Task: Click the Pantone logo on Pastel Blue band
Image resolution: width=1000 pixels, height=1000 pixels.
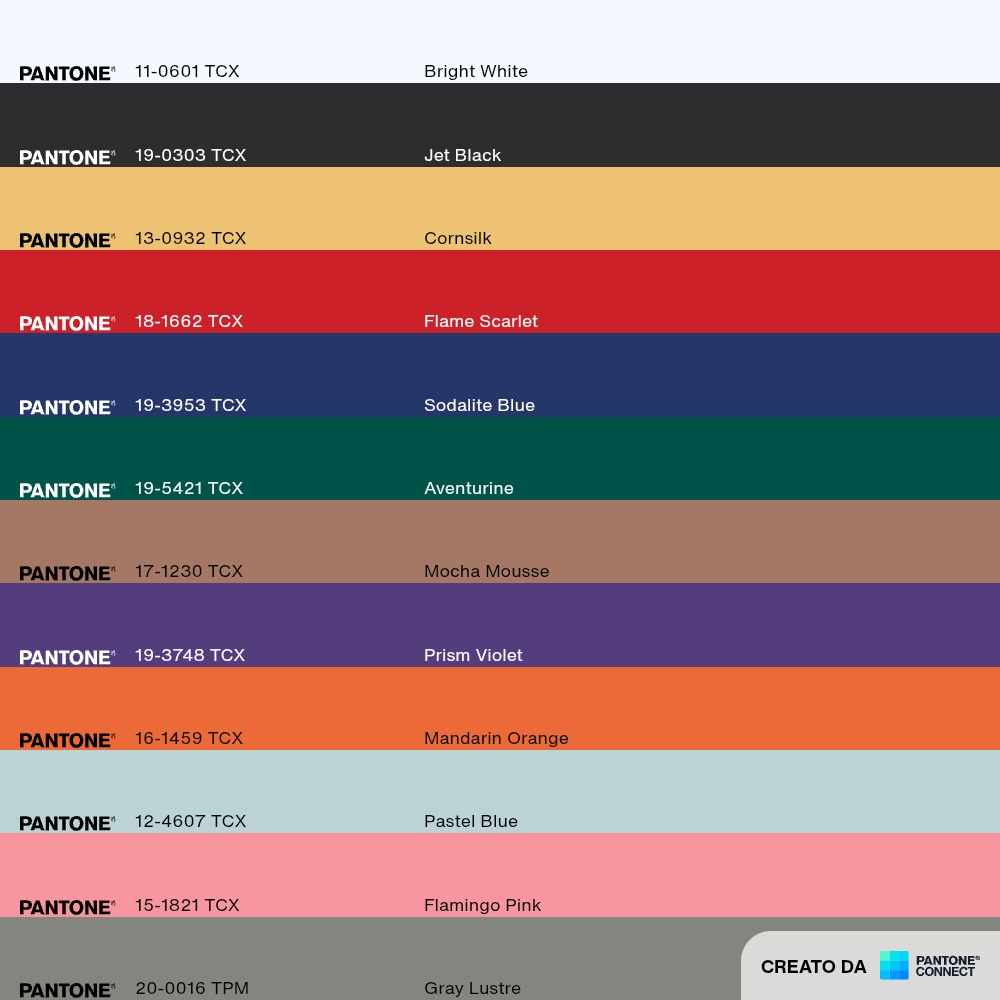Action: [x=67, y=823]
